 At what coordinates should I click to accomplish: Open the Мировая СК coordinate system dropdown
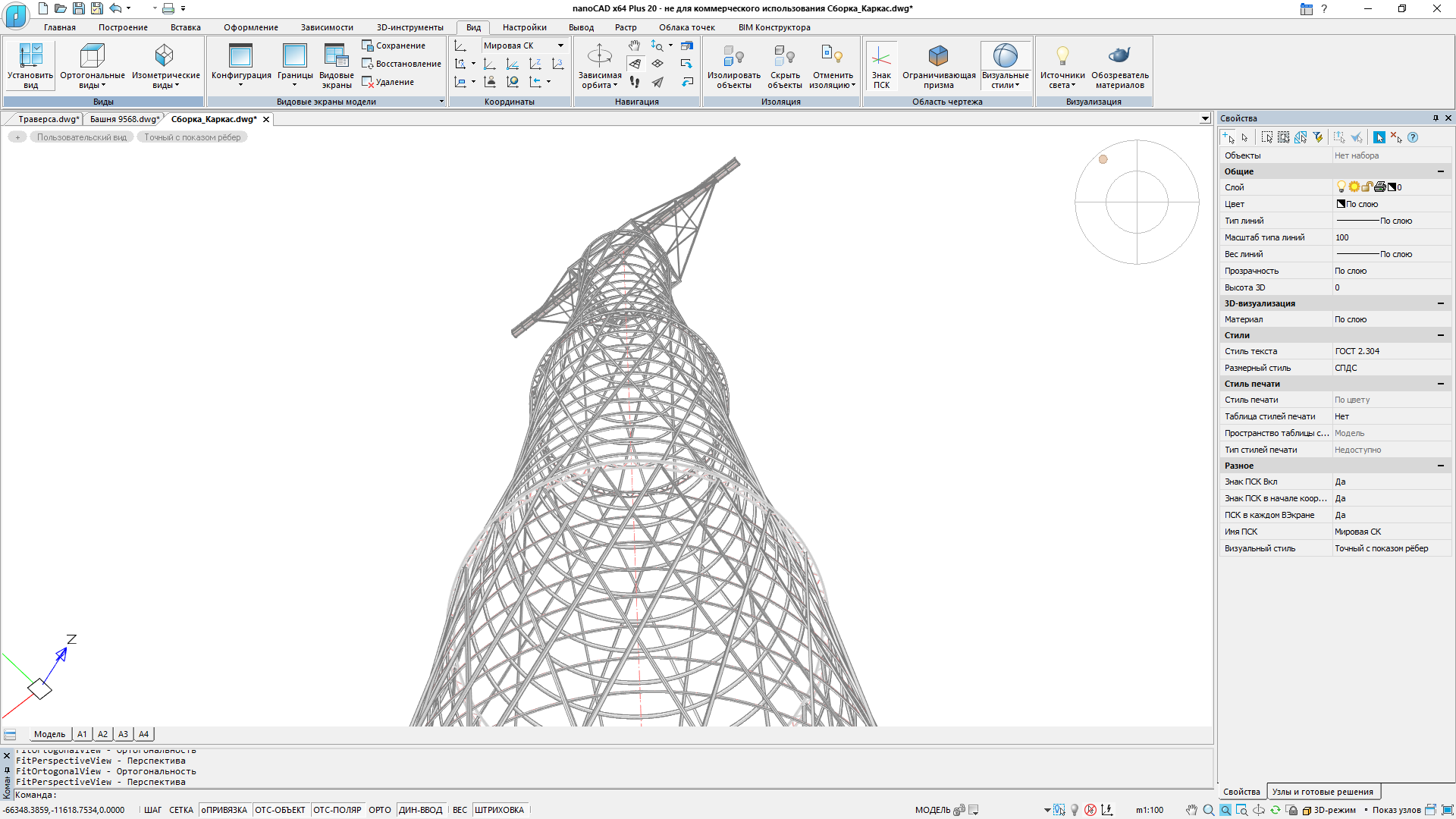coord(560,45)
